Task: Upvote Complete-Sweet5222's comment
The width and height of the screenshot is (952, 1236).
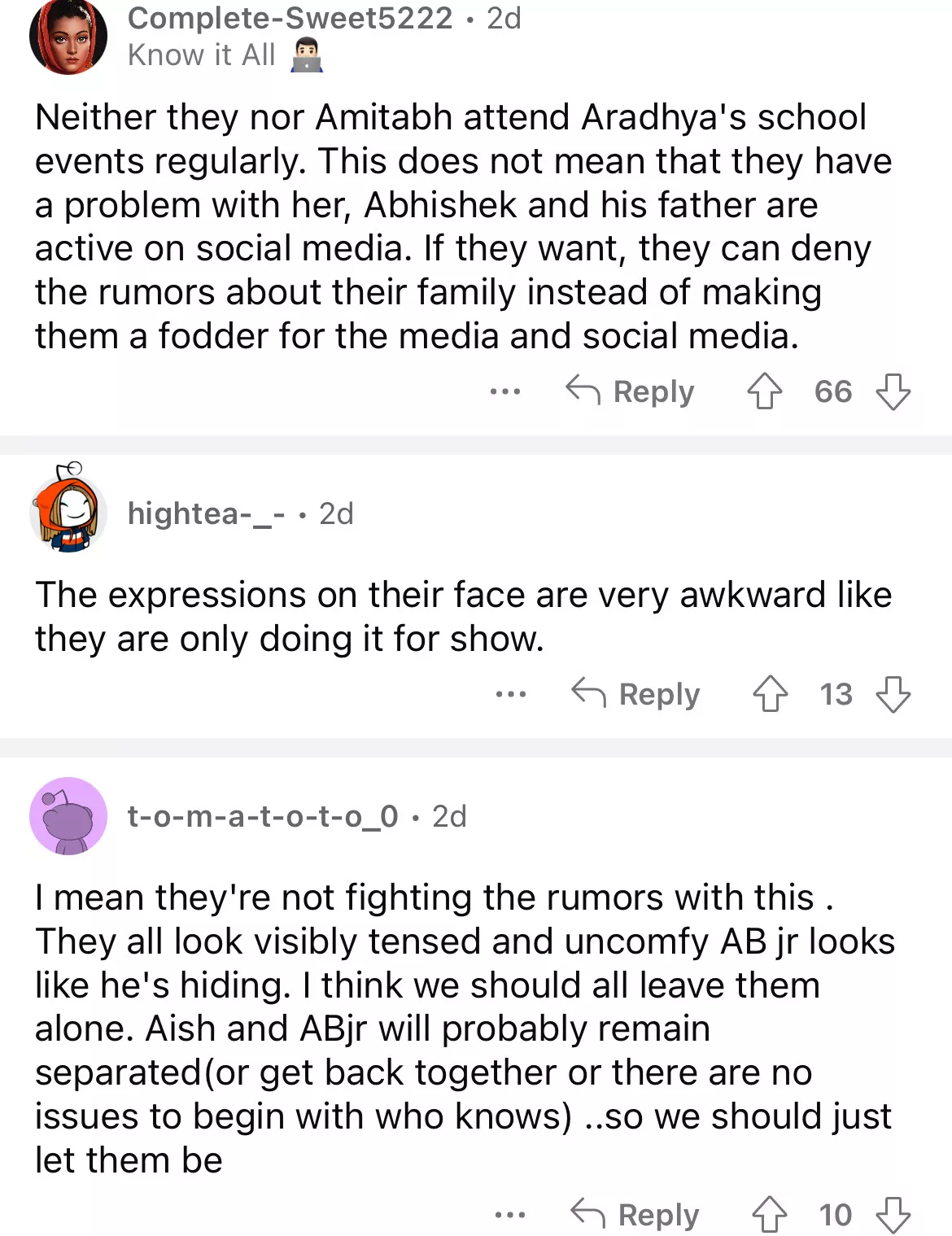Action: 764,391
